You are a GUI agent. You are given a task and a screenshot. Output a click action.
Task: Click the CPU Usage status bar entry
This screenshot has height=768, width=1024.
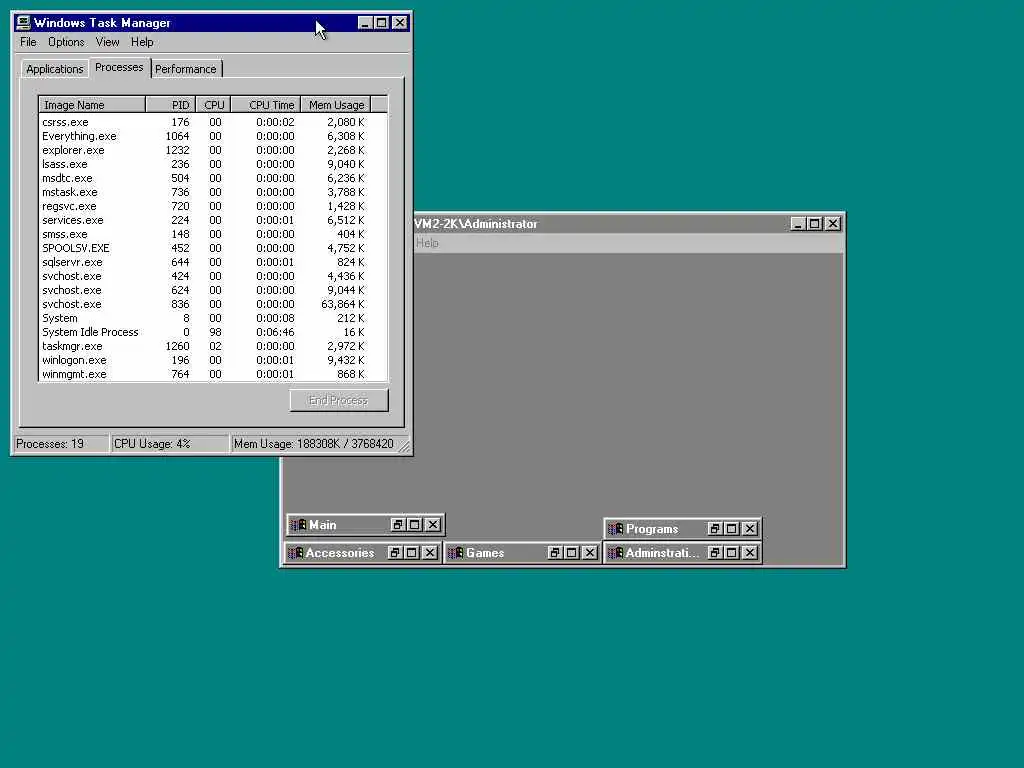pos(169,444)
